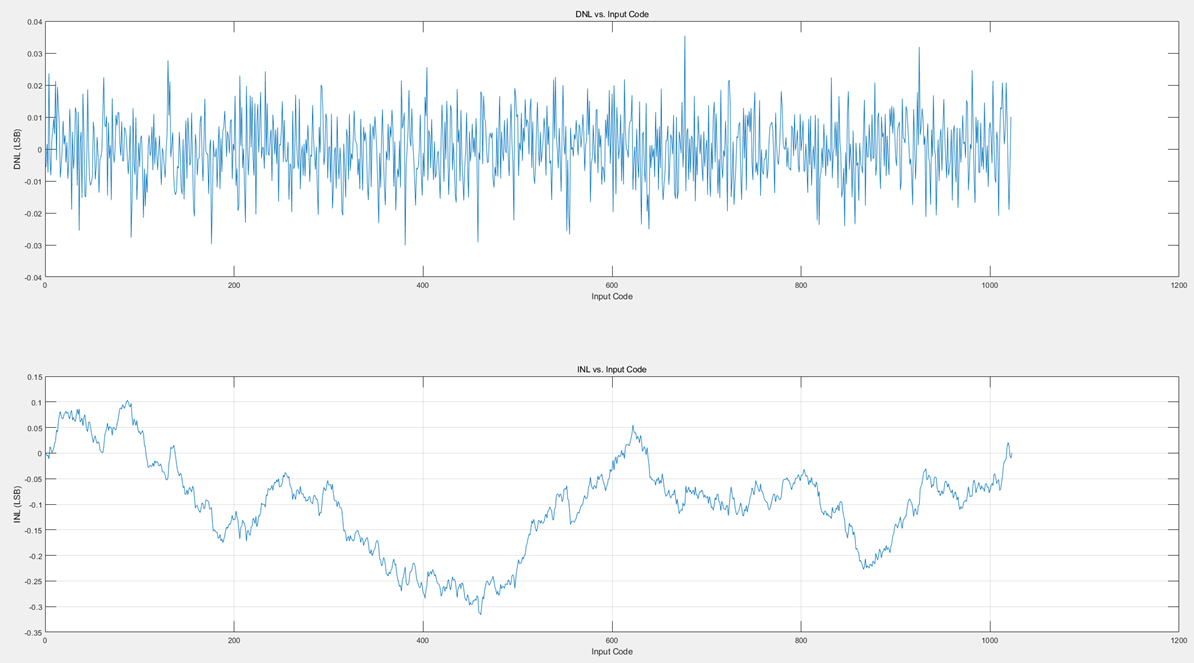
Task: Click the -0.04 tick label on the DNL axis
Action: [34, 277]
